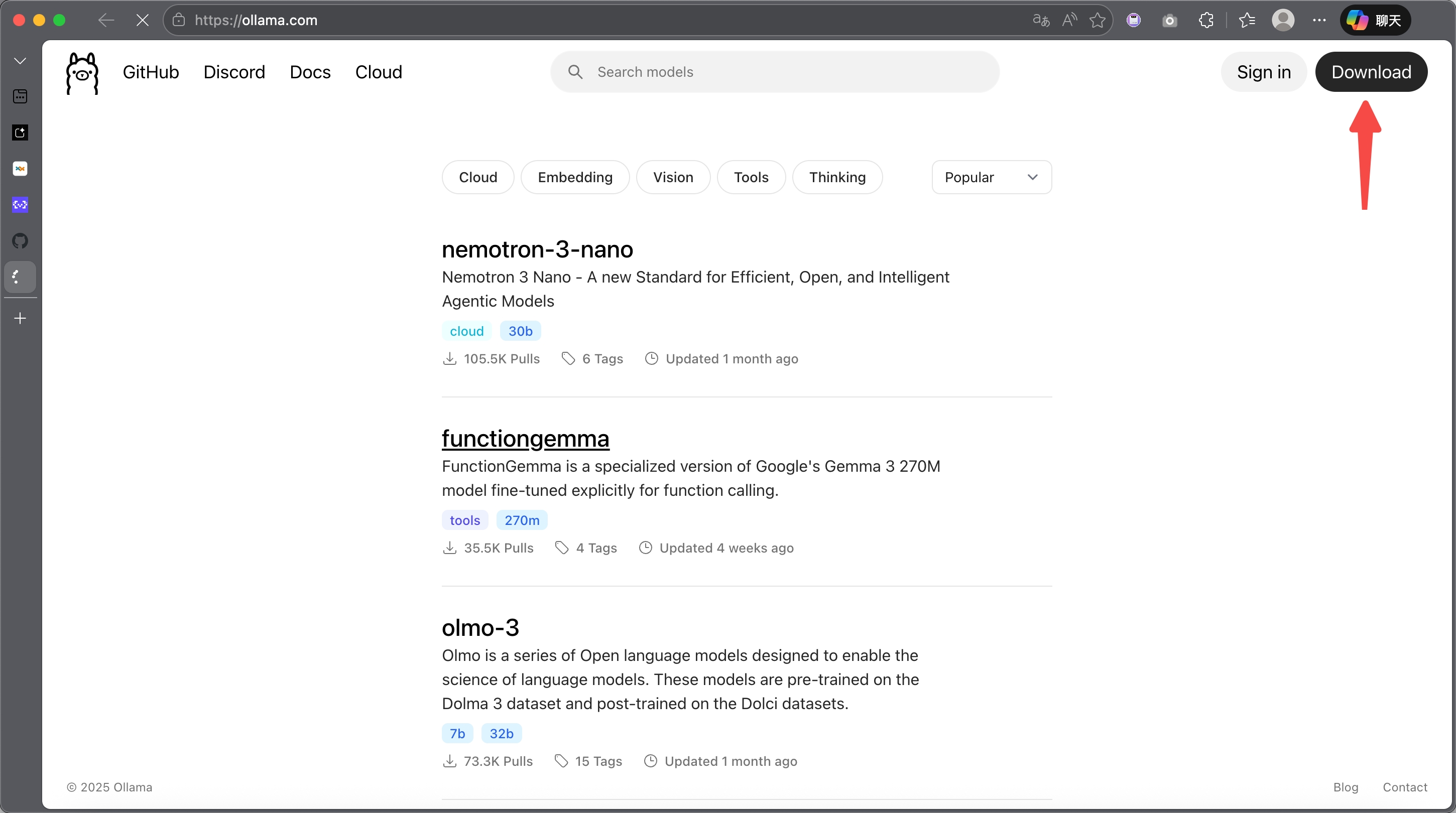The width and height of the screenshot is (1456, 813).
Task: Switch to the sidebar tab with window-dots icon
Action: tap(21, 97)
